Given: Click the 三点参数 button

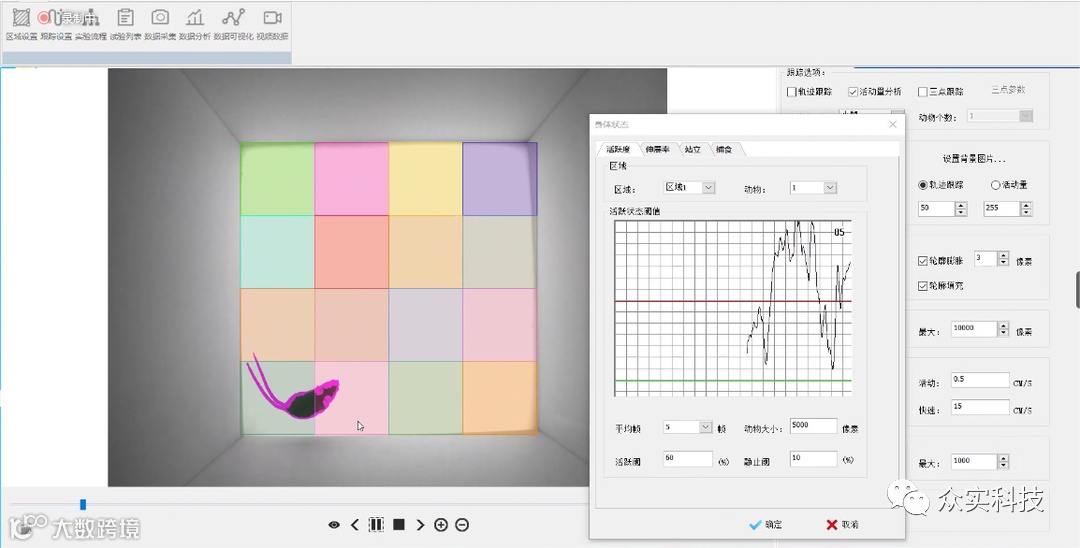Looking at the screenshot, I should (1008, 90).
